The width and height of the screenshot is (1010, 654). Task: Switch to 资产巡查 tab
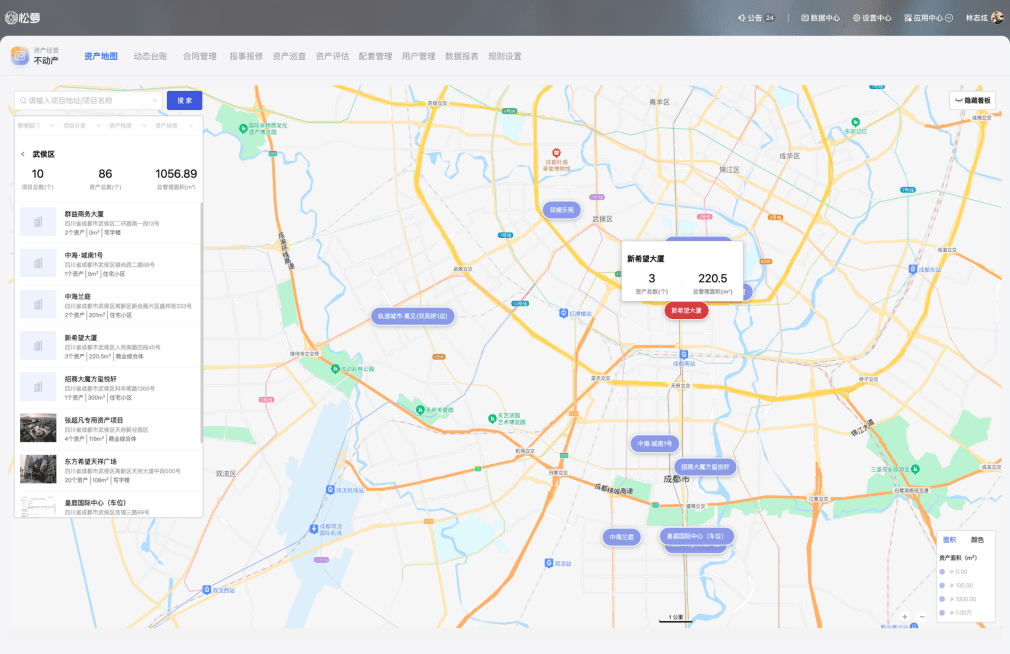(289, 56)
